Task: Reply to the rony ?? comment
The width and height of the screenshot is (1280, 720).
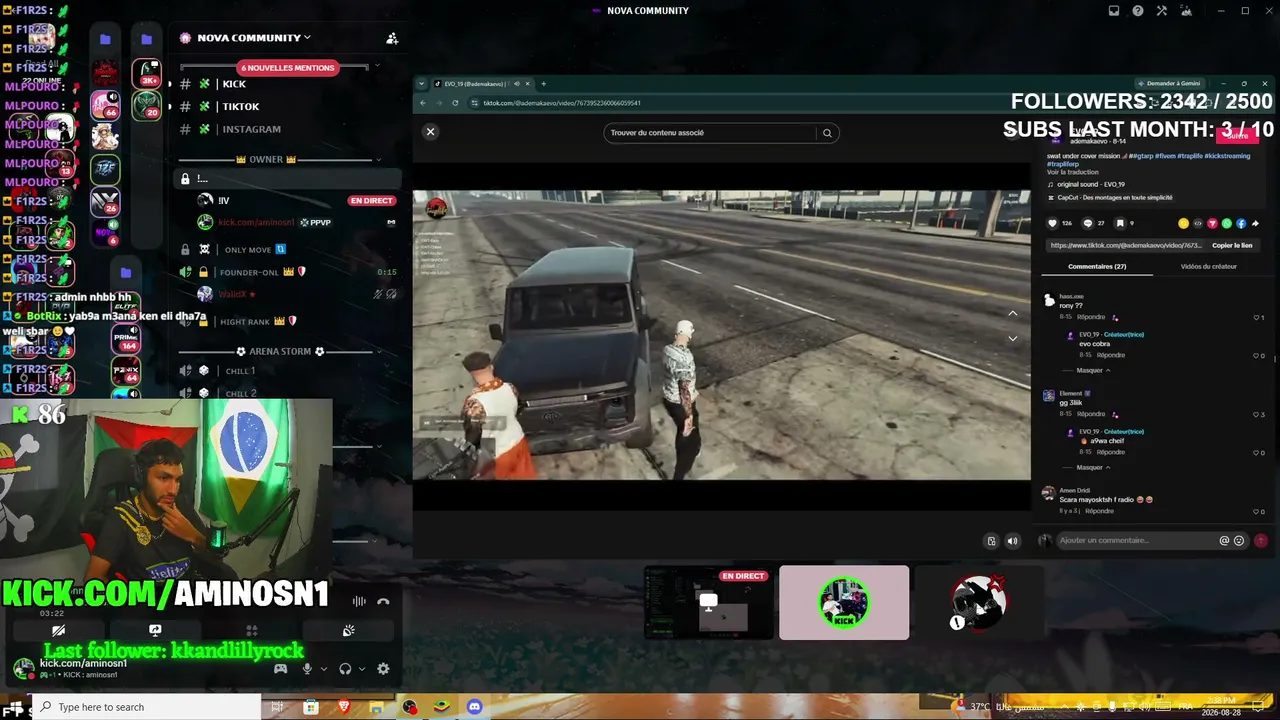Action: coord(1092,317)
